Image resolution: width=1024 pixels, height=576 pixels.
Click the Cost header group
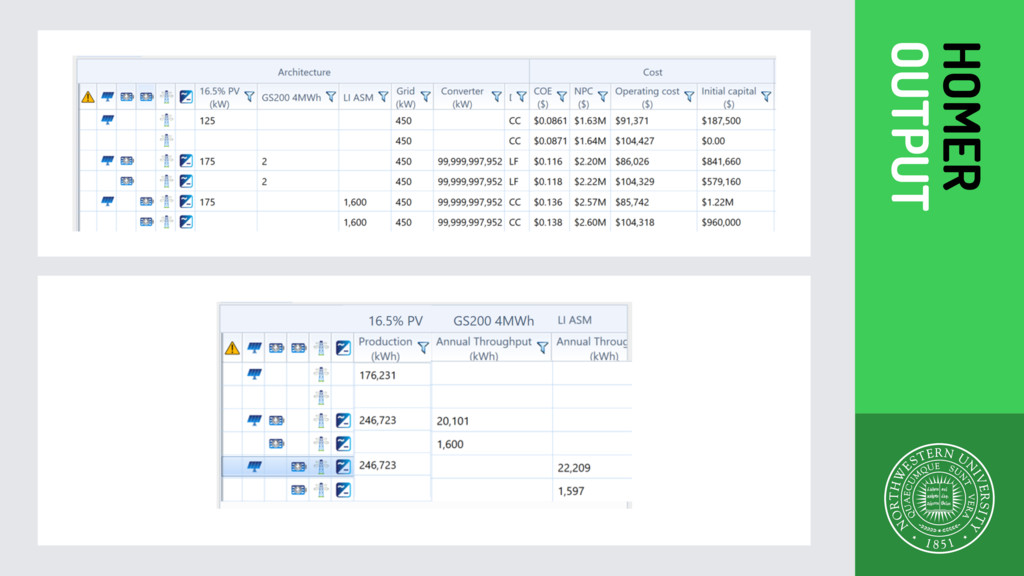(x=652, y=72)
